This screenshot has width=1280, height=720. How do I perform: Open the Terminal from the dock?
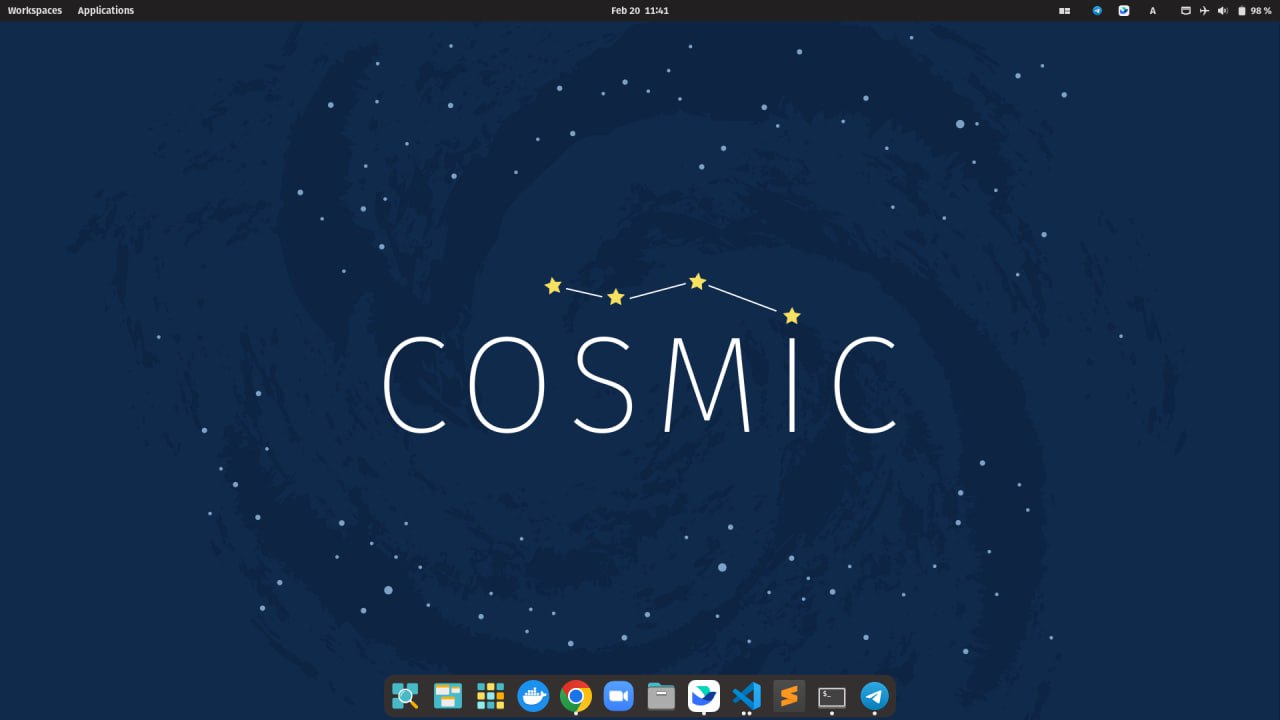tap(832, 696)
